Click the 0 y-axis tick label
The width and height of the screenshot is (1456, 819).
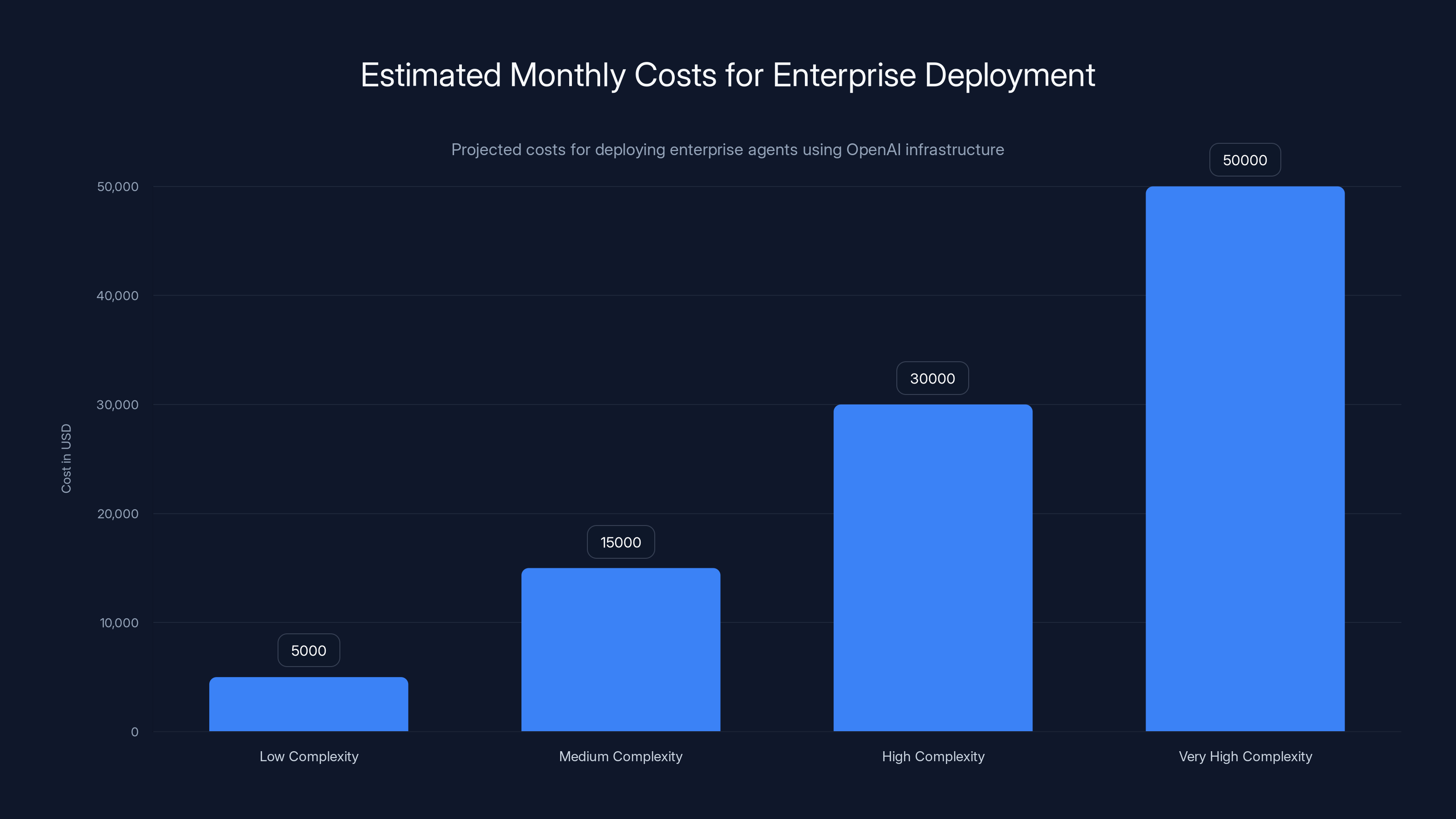tap(135, 732)
